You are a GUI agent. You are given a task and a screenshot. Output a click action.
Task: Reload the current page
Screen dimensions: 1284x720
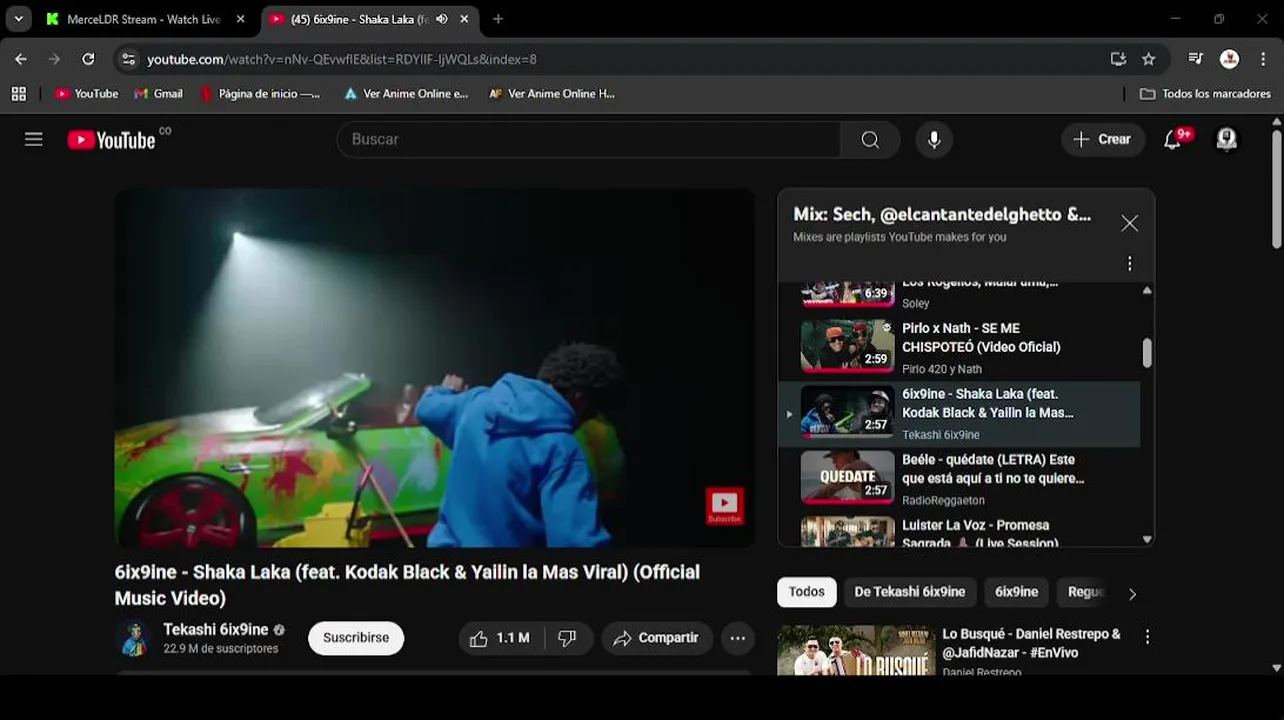pyautogui.click(x=88, y=59)
